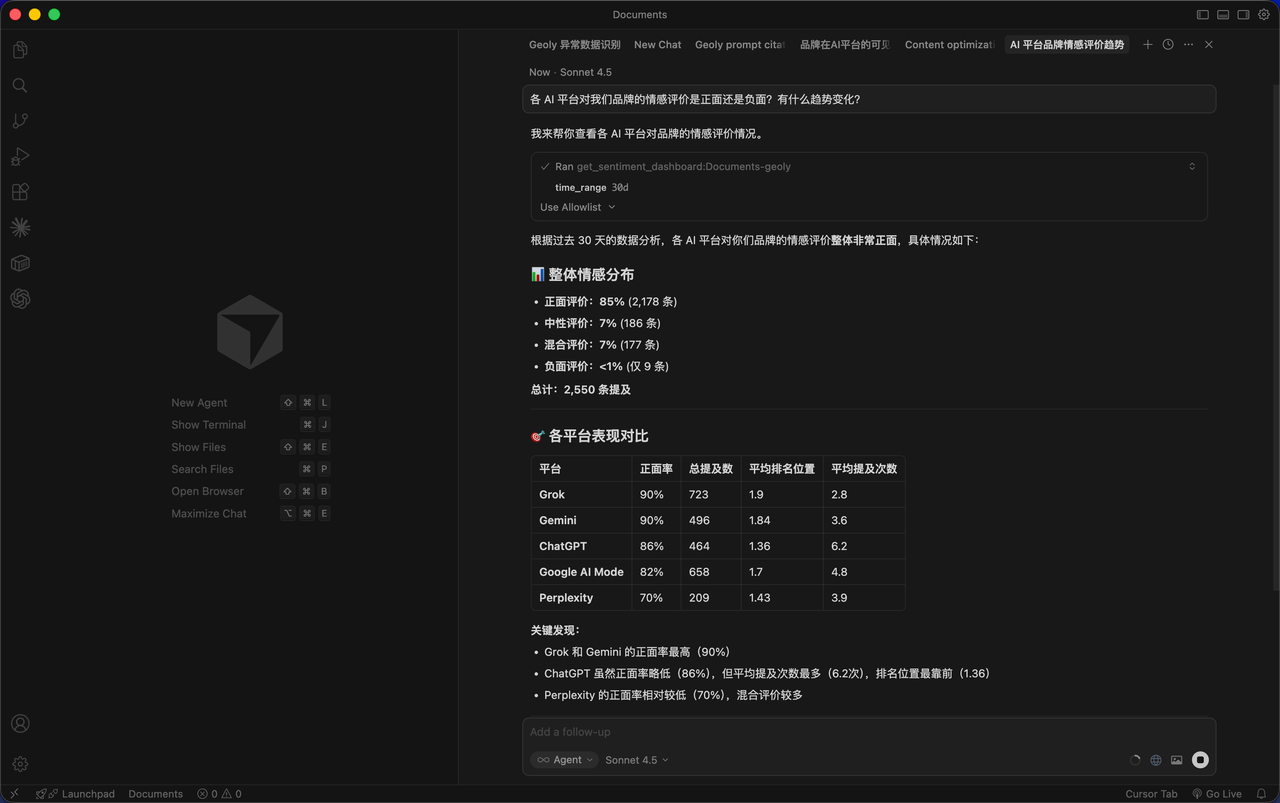Switch to the Geoly 异常数据识别 tab
This screenshot has height=803, width=1280.
pyautogui.click(x=574, y=45)
